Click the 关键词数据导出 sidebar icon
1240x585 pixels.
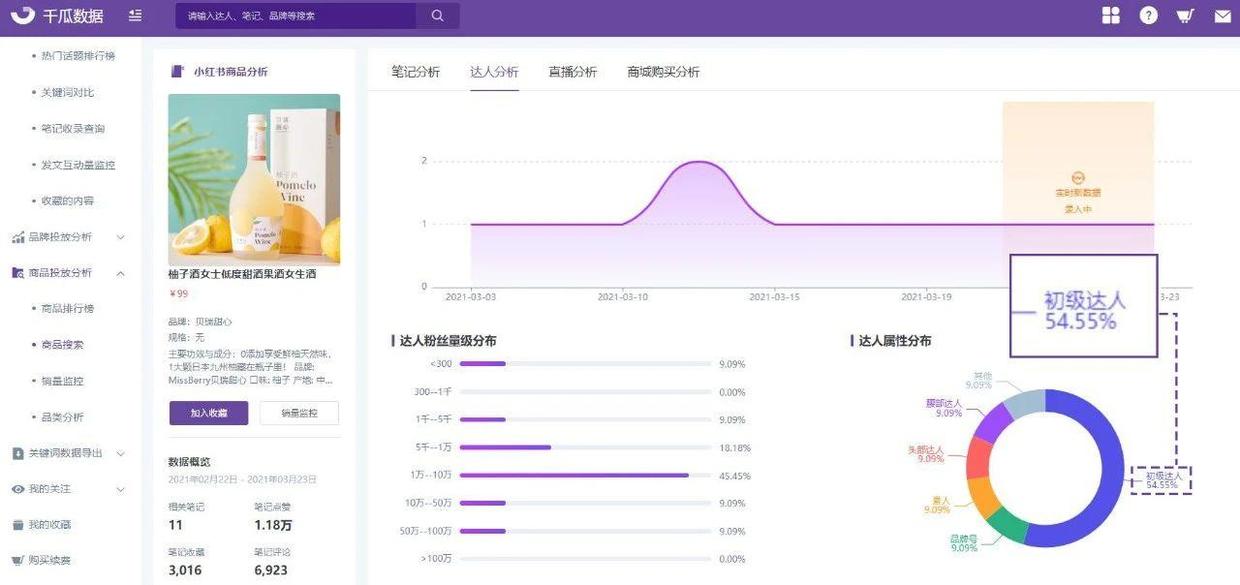tap(18, 453)
